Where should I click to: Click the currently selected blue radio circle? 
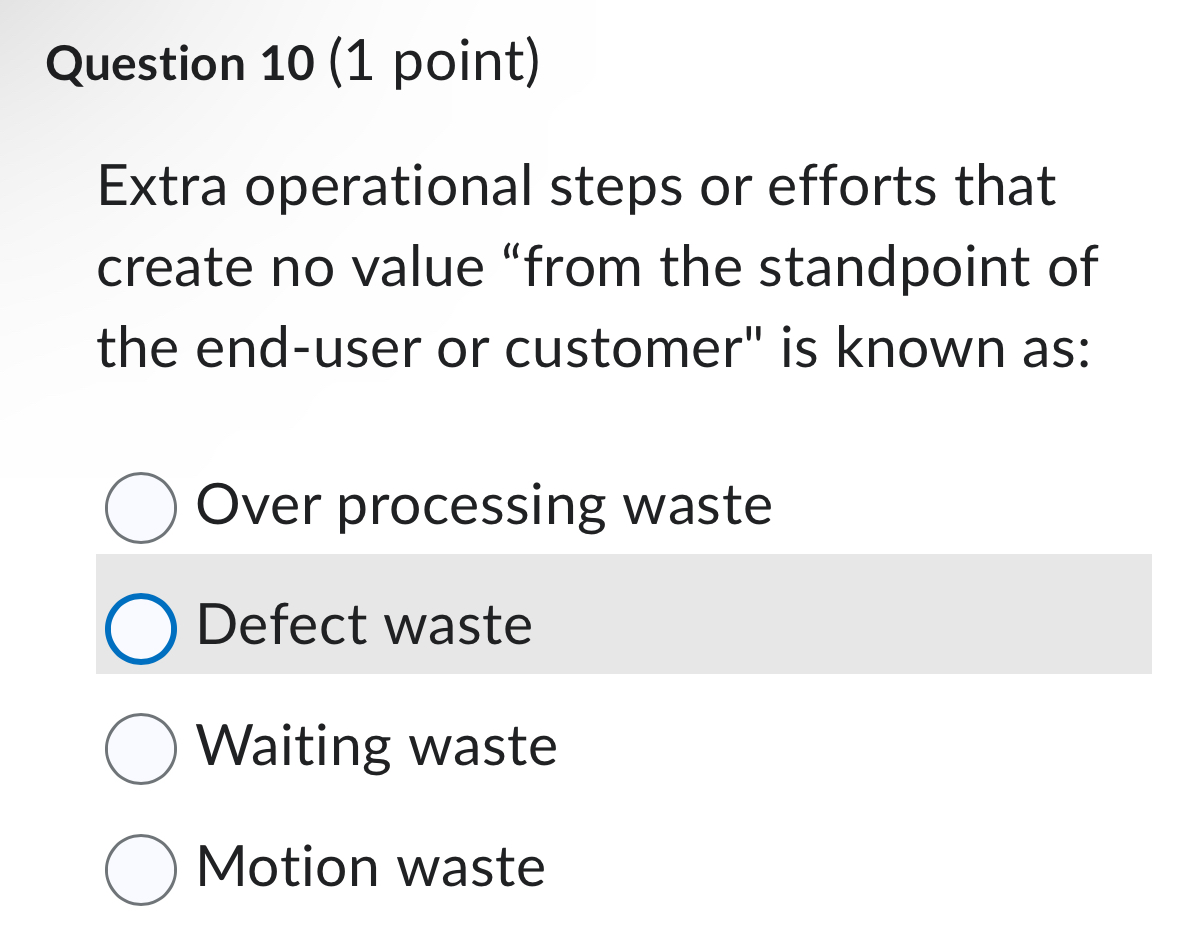tap(140, 625)
